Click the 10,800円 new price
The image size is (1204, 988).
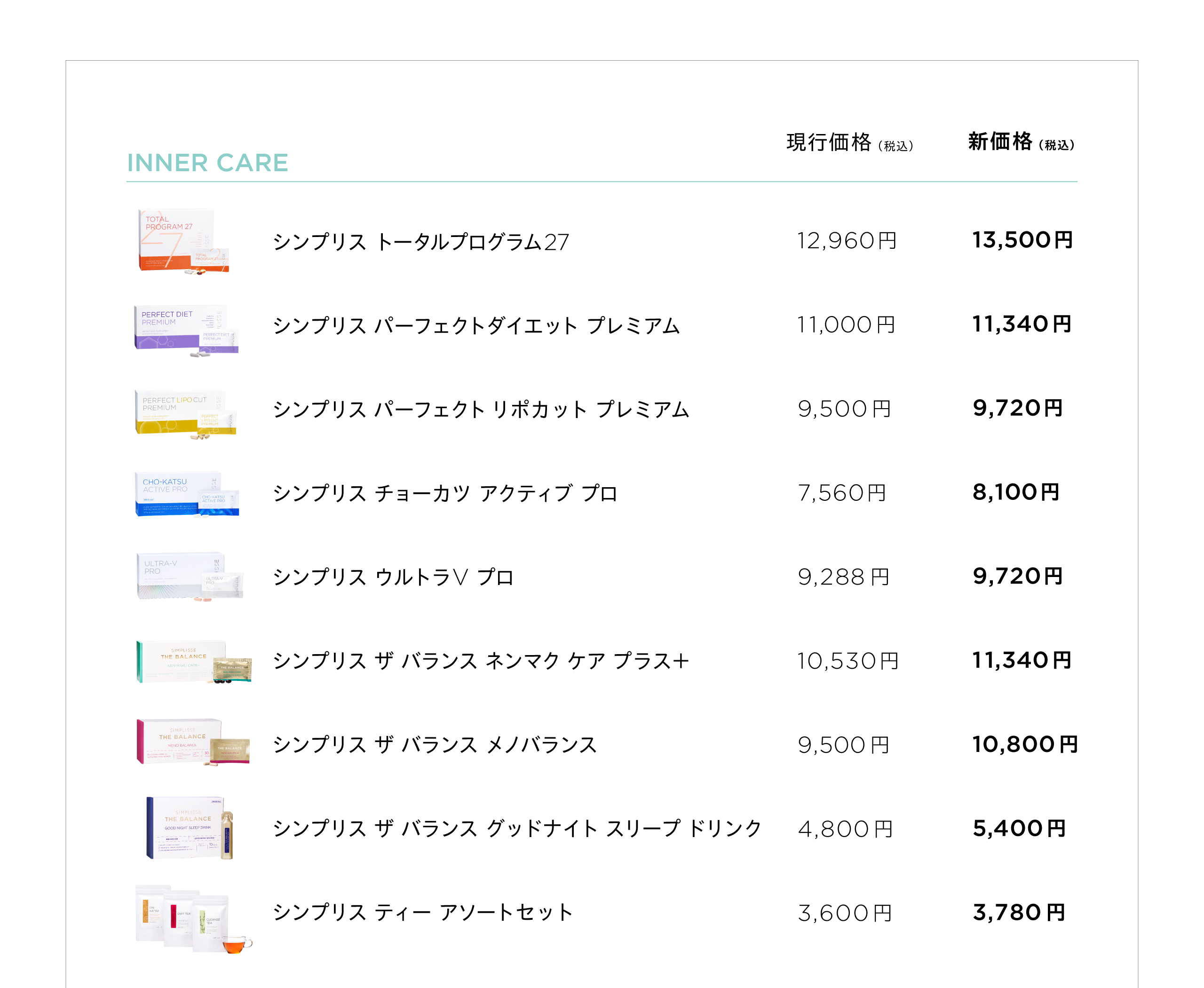[1025, 744]
